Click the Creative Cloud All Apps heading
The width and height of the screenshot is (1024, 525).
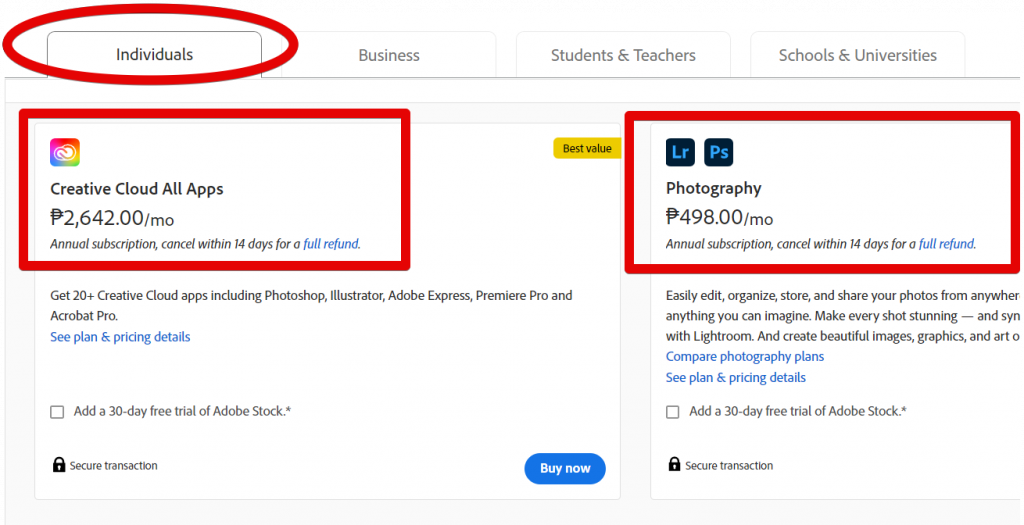click(x=136, y=189)
